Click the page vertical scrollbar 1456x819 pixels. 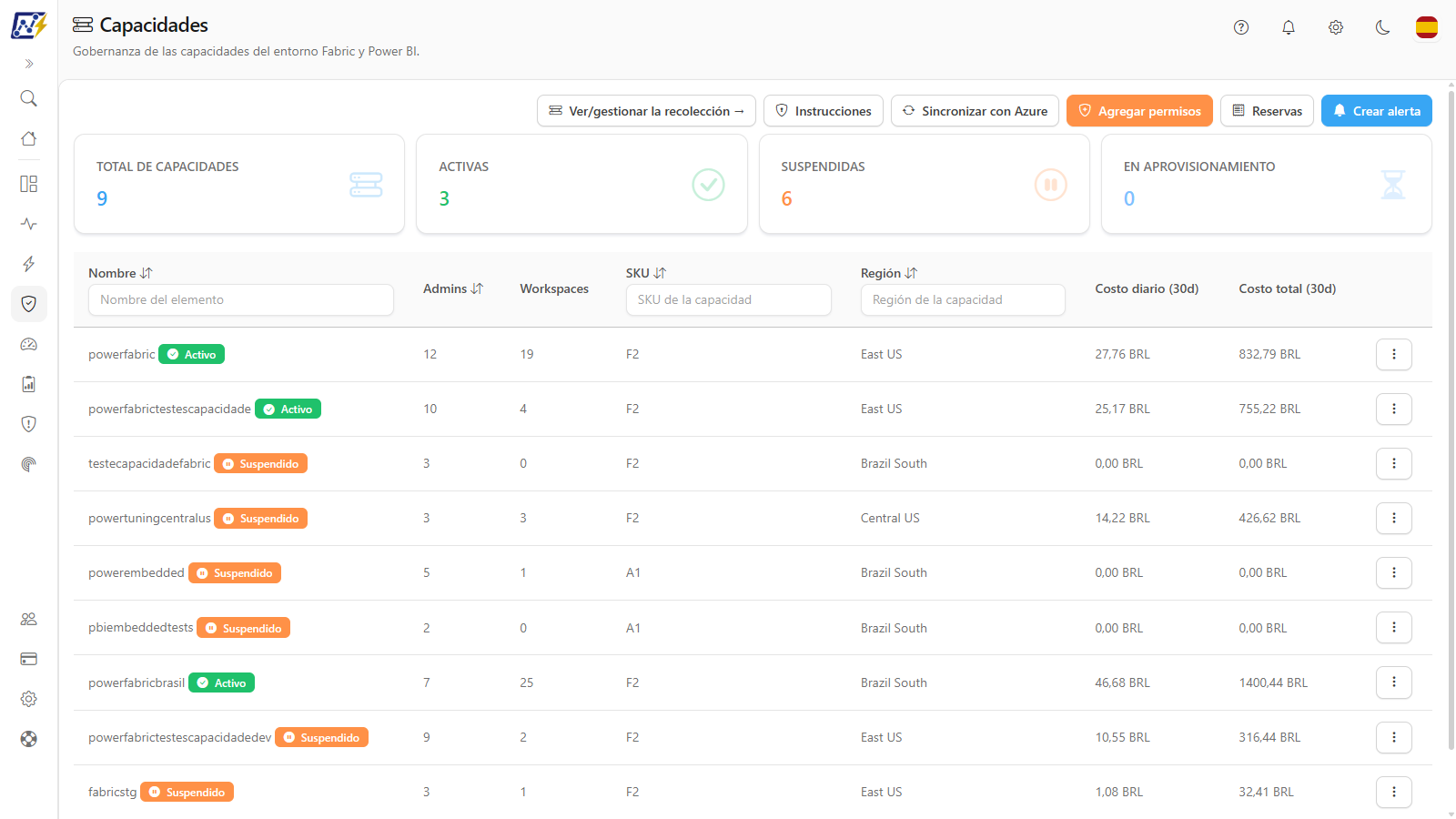pos(1451,419)
